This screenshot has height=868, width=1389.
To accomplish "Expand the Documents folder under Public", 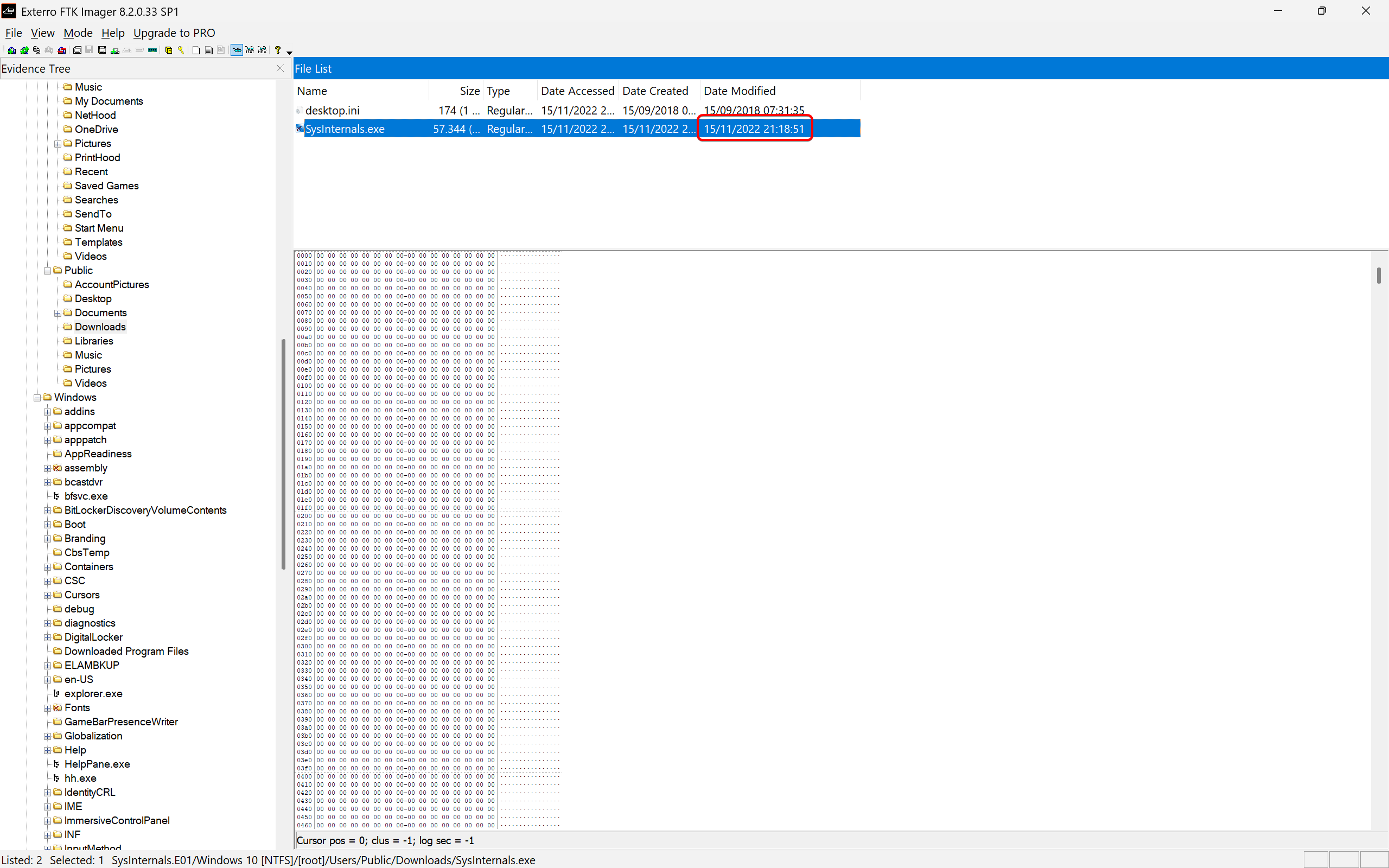I will [58, 313].
